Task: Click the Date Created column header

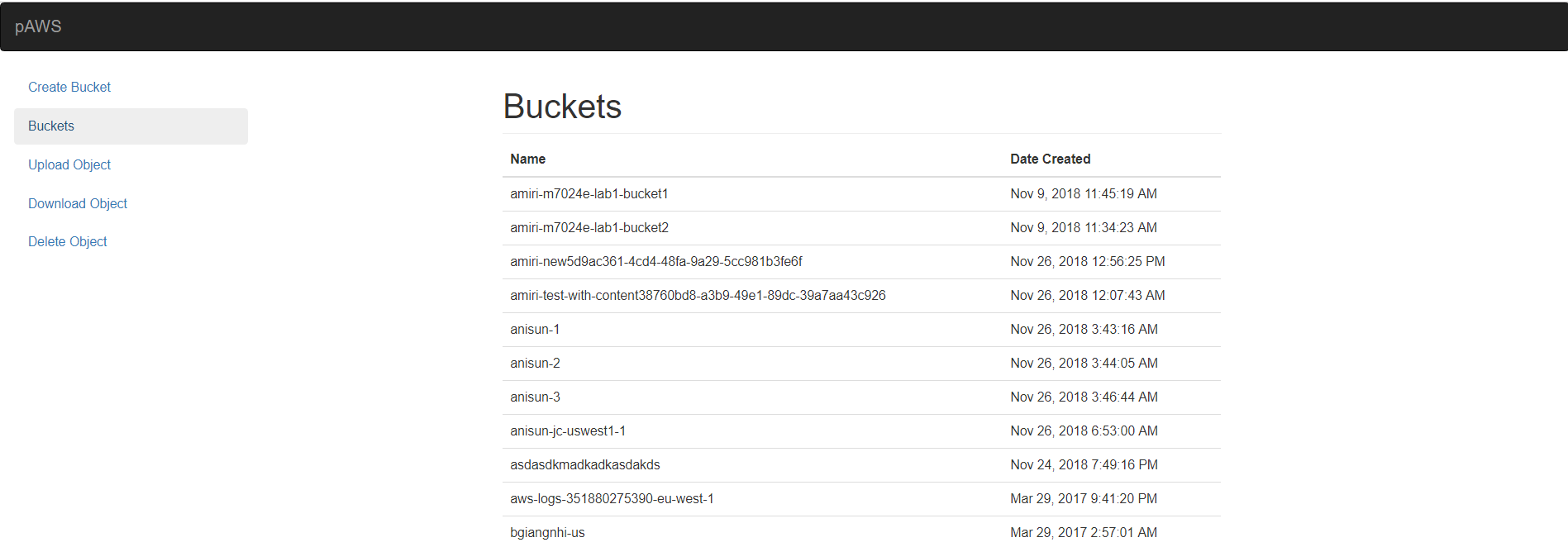Action: coord(1050,159)
